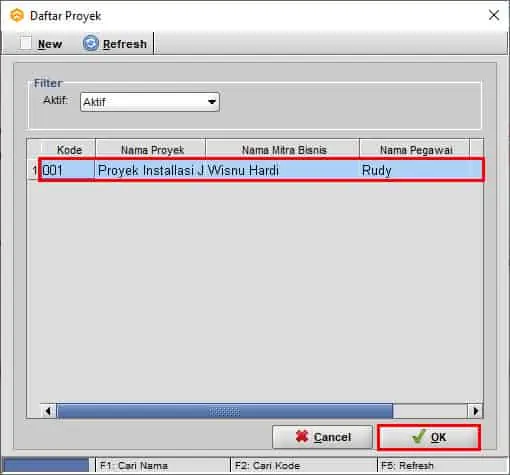Click the Nama Mitra Bisnis column header
Viewport: 510px width, 475px height.
(283, 150)
